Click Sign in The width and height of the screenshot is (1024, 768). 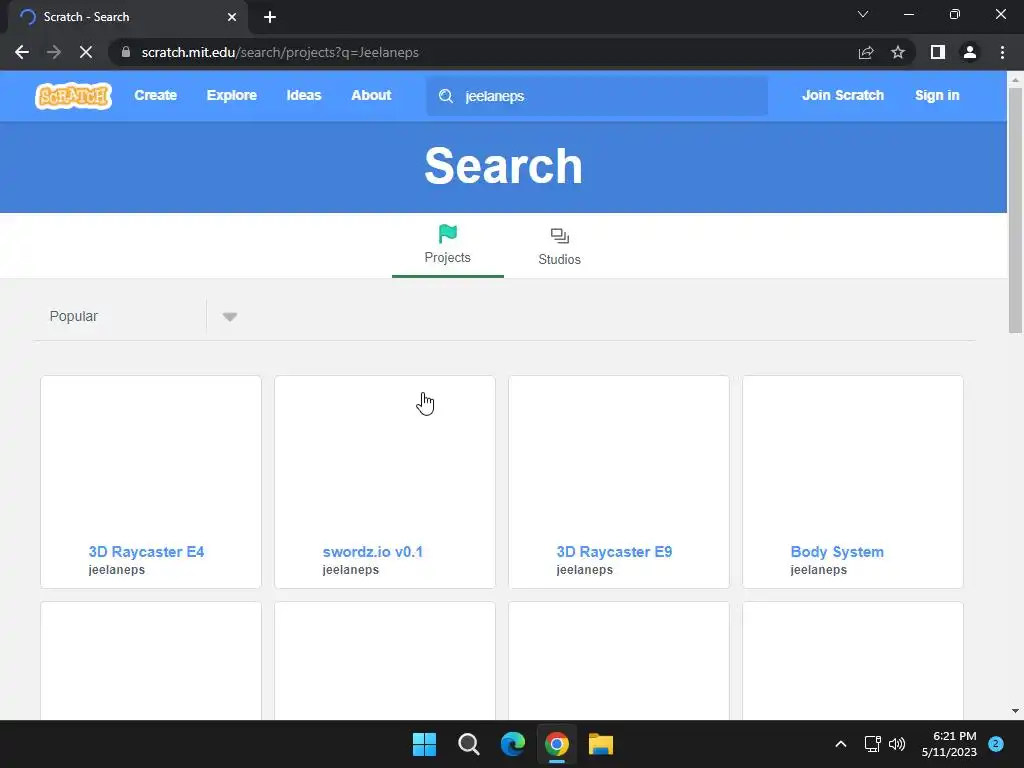tap(937, 95)
